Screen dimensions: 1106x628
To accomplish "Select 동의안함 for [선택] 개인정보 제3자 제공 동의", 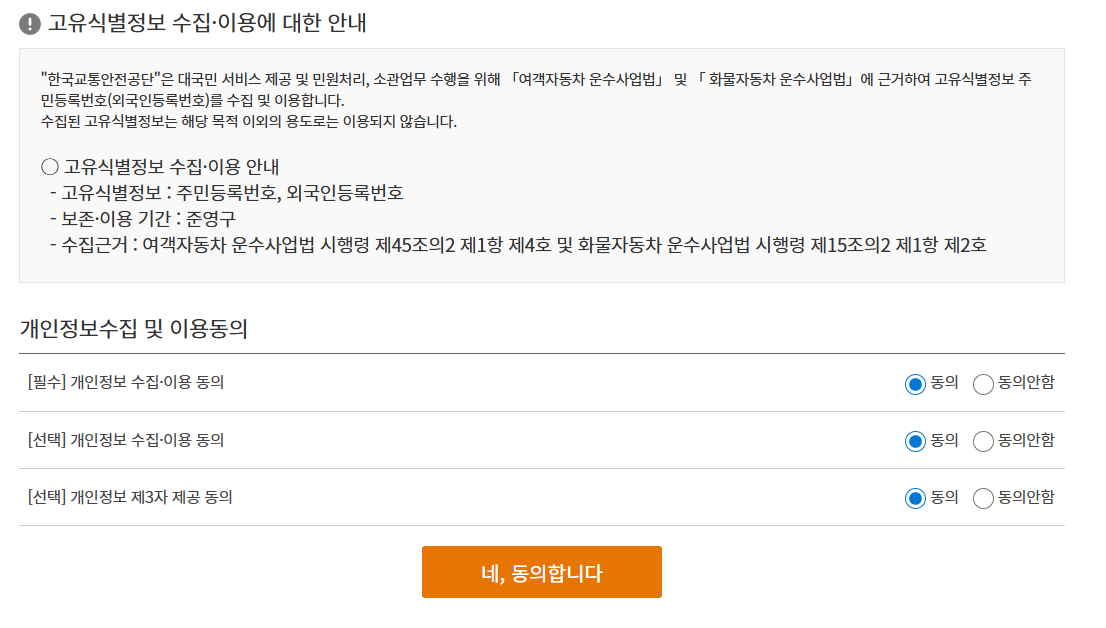I will 983,497.
